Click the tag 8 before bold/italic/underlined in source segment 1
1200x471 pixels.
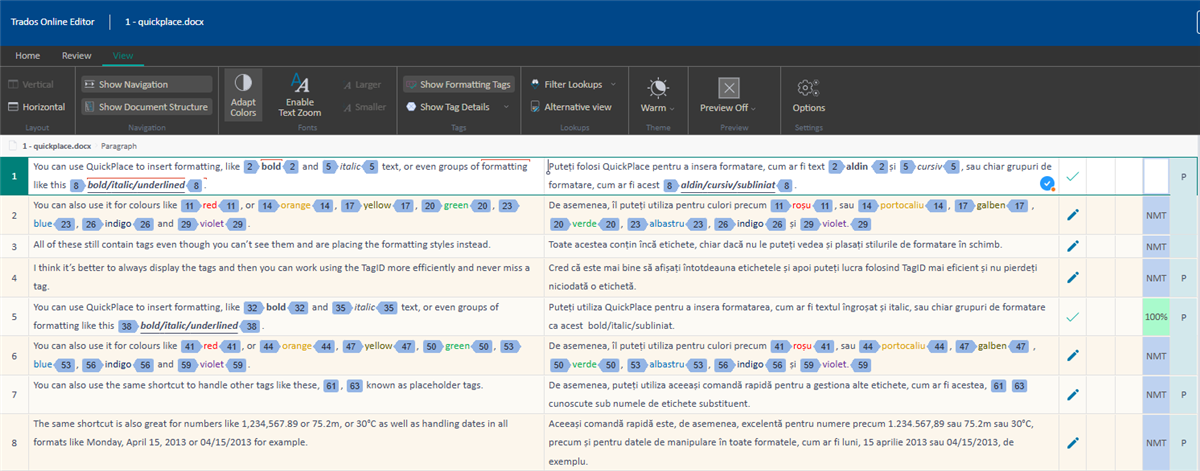76,185
